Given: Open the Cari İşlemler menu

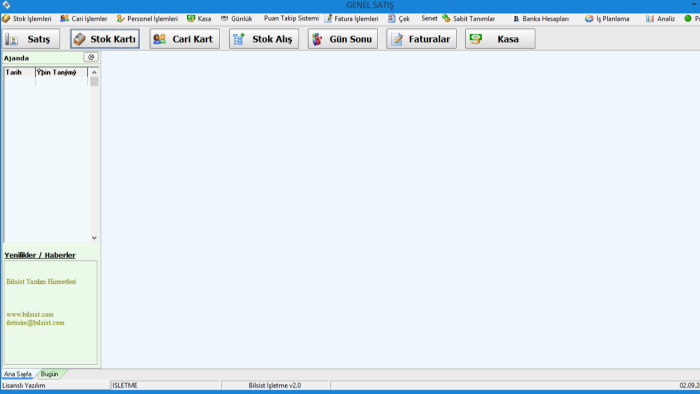Looking at the screenshot, I should (x=84, y=19).
